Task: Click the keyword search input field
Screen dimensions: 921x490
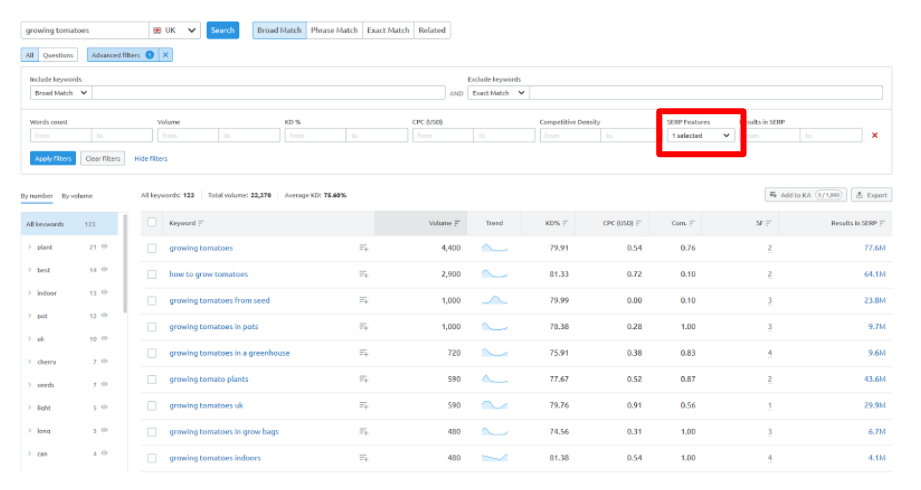Action: tap(85, 30)
